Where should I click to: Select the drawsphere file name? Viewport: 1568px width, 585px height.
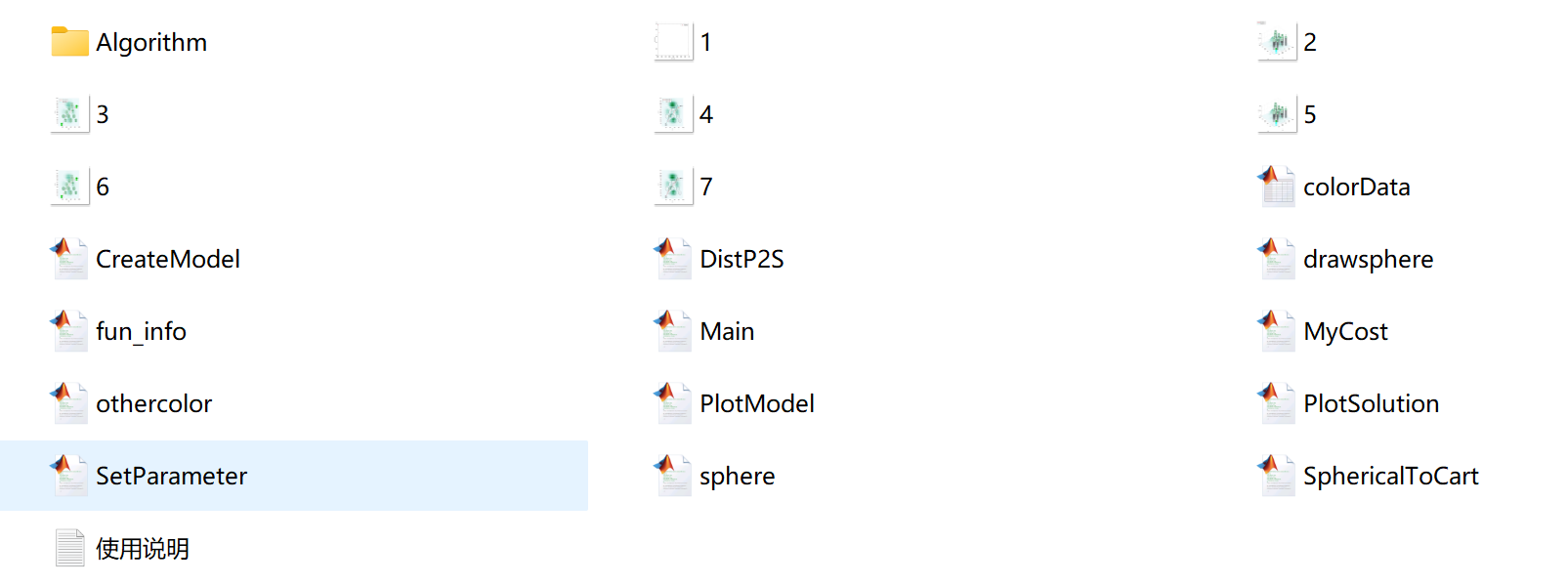click(1368, 259)
